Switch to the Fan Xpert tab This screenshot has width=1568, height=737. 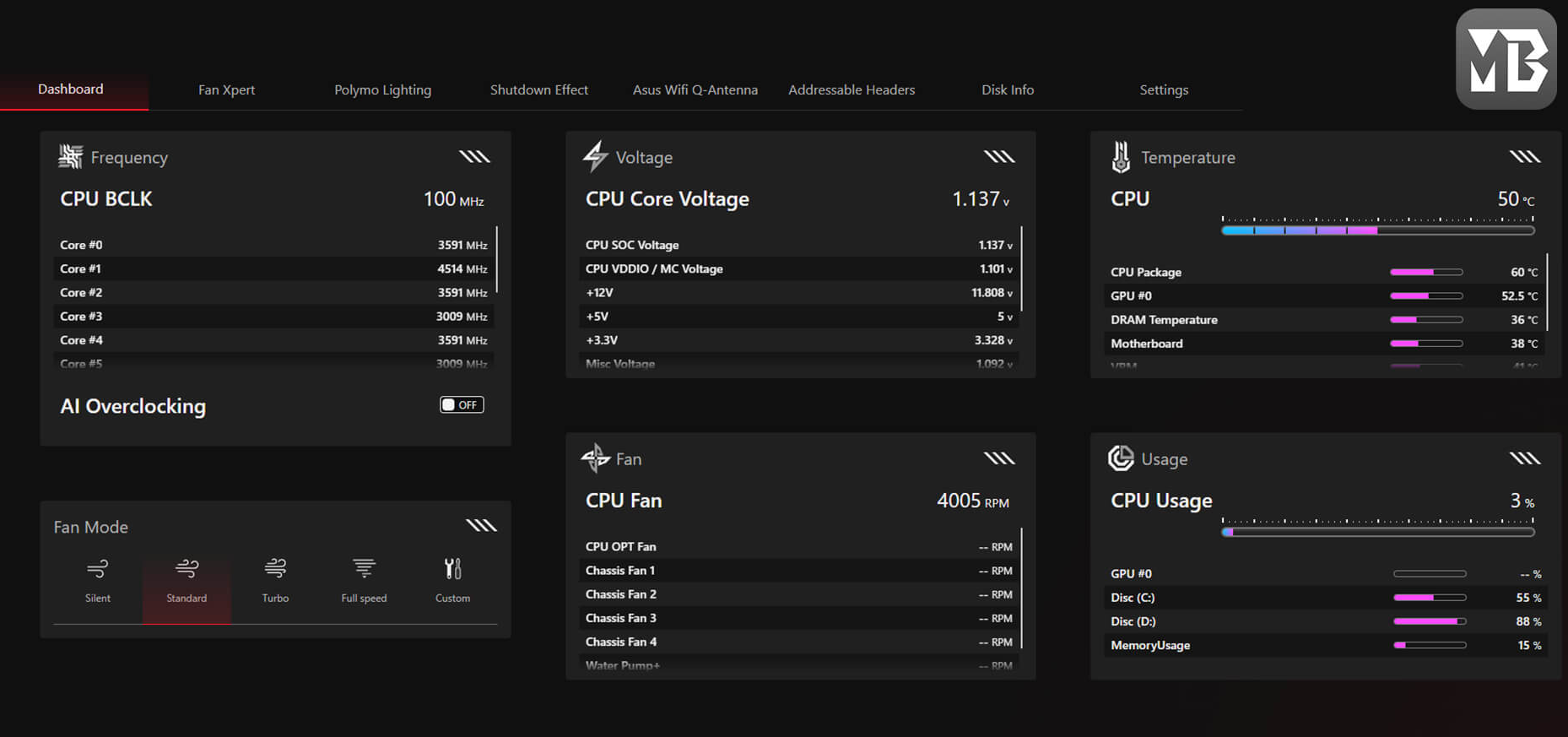(x=226, y=89)
